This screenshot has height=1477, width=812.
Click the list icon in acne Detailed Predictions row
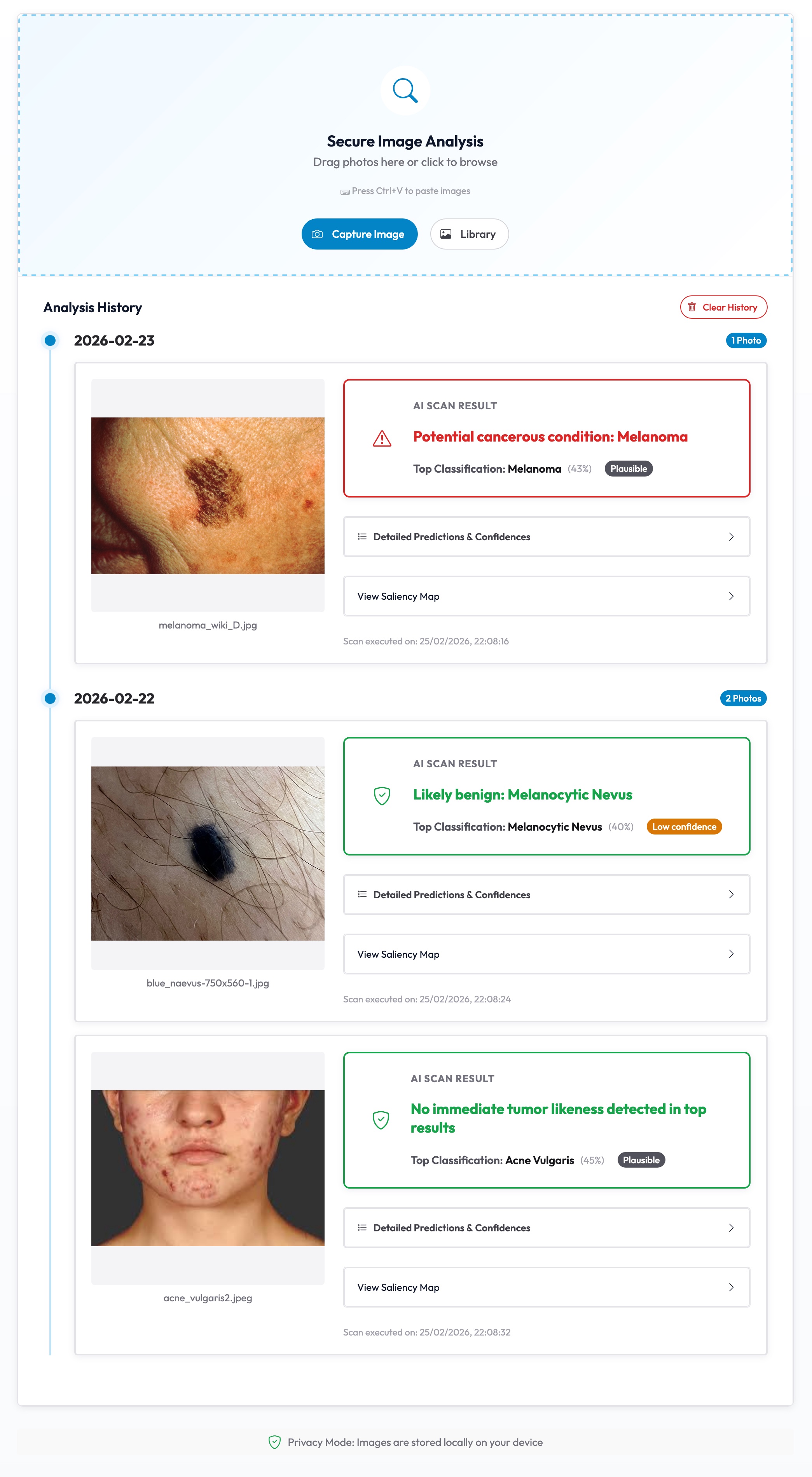click(x=362, y=1227)
